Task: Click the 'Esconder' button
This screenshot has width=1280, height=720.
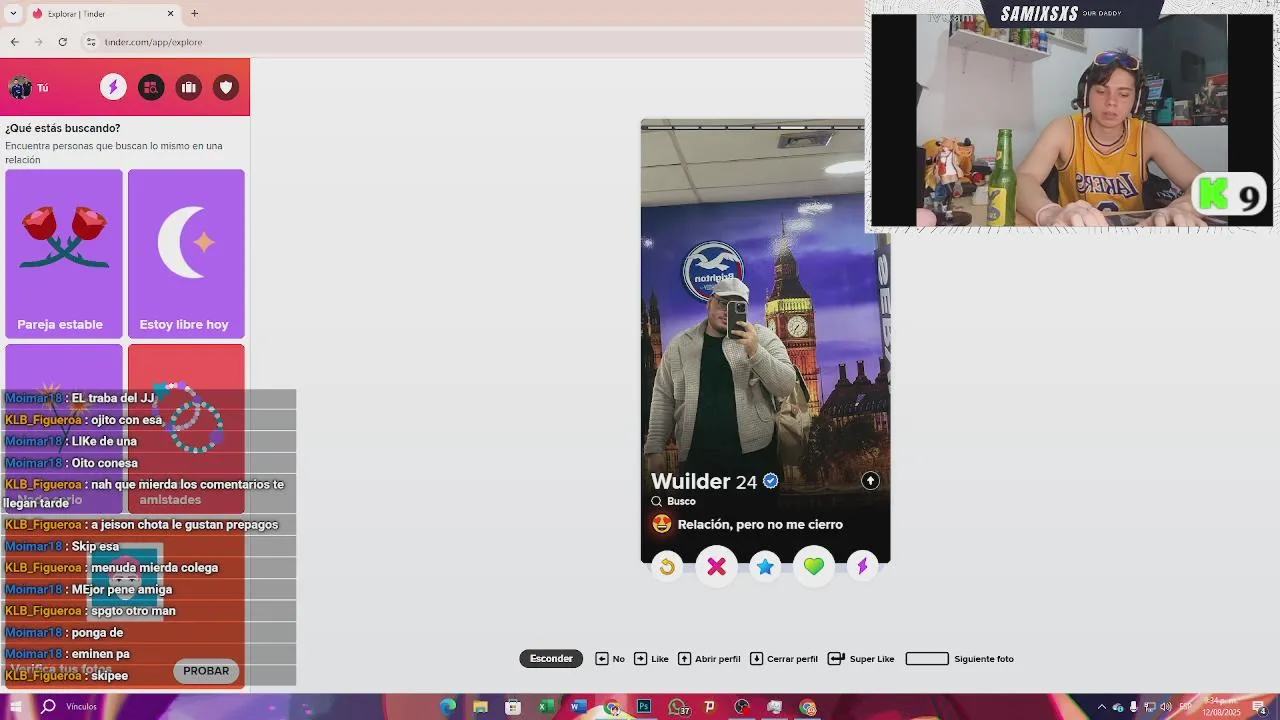Action: [551, 659]
